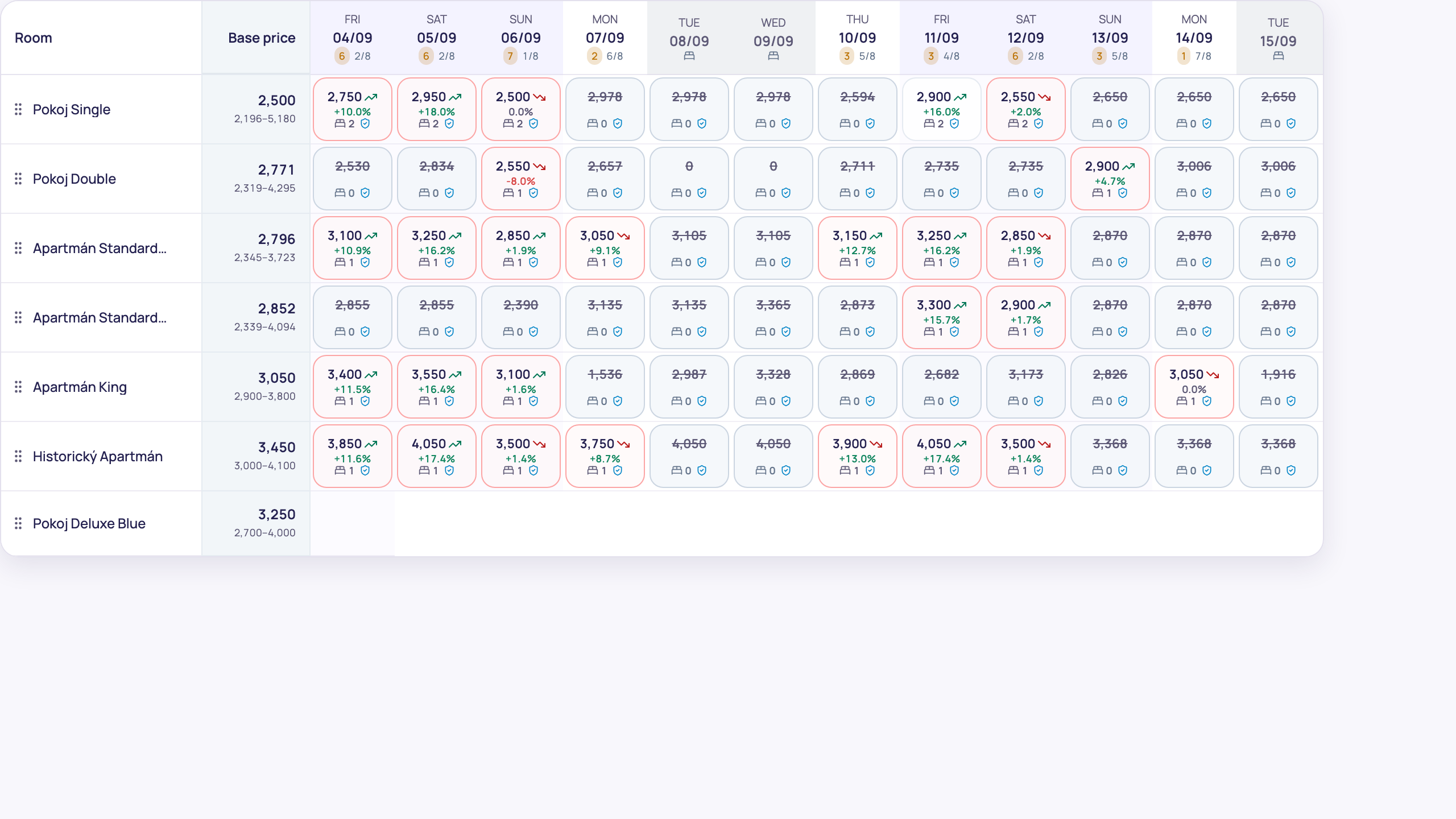
Task: Select the struck-through 2,594 price cell
Action: click(x=858, y=109)
